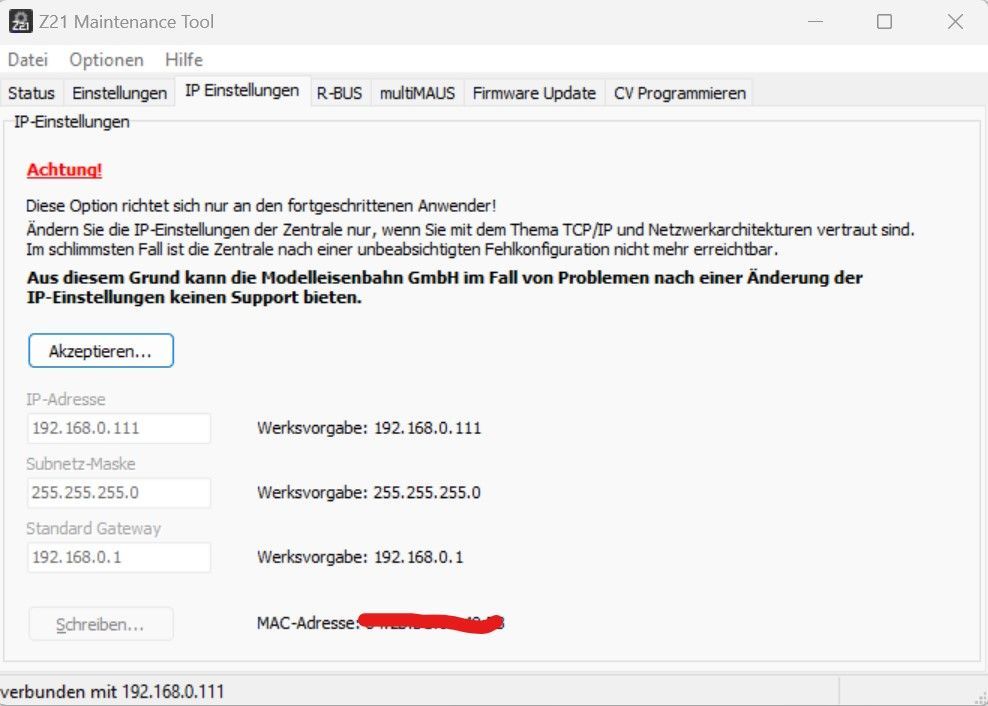Switch to the Einstellungen tab
The height and width of the screenshot is (706, 988).
pos(119,93)
